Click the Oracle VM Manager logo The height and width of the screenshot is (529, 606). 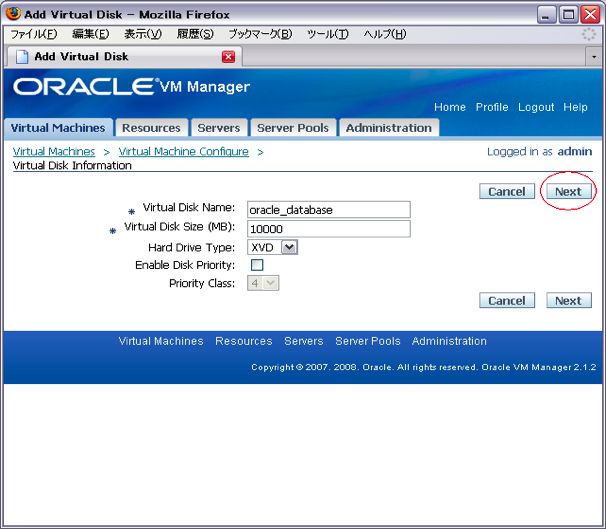click(x=131, y=87)
